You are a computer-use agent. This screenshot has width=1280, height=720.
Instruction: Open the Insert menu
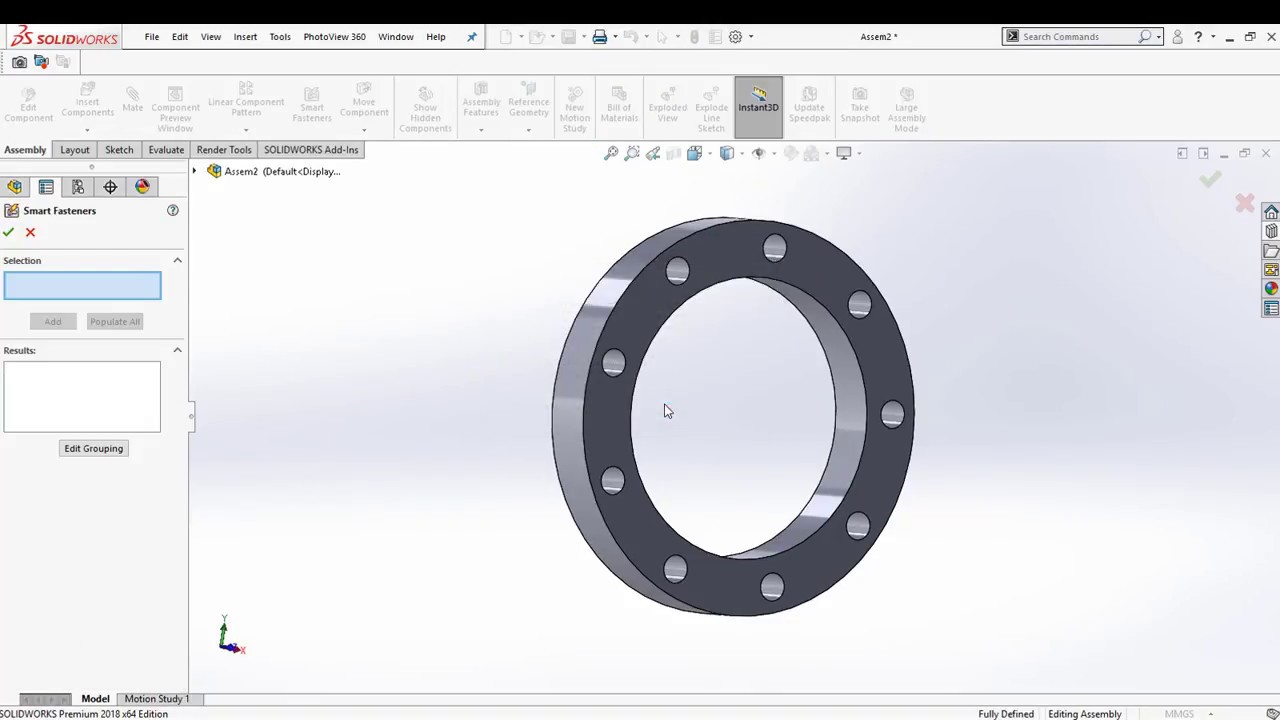(245, 37)
